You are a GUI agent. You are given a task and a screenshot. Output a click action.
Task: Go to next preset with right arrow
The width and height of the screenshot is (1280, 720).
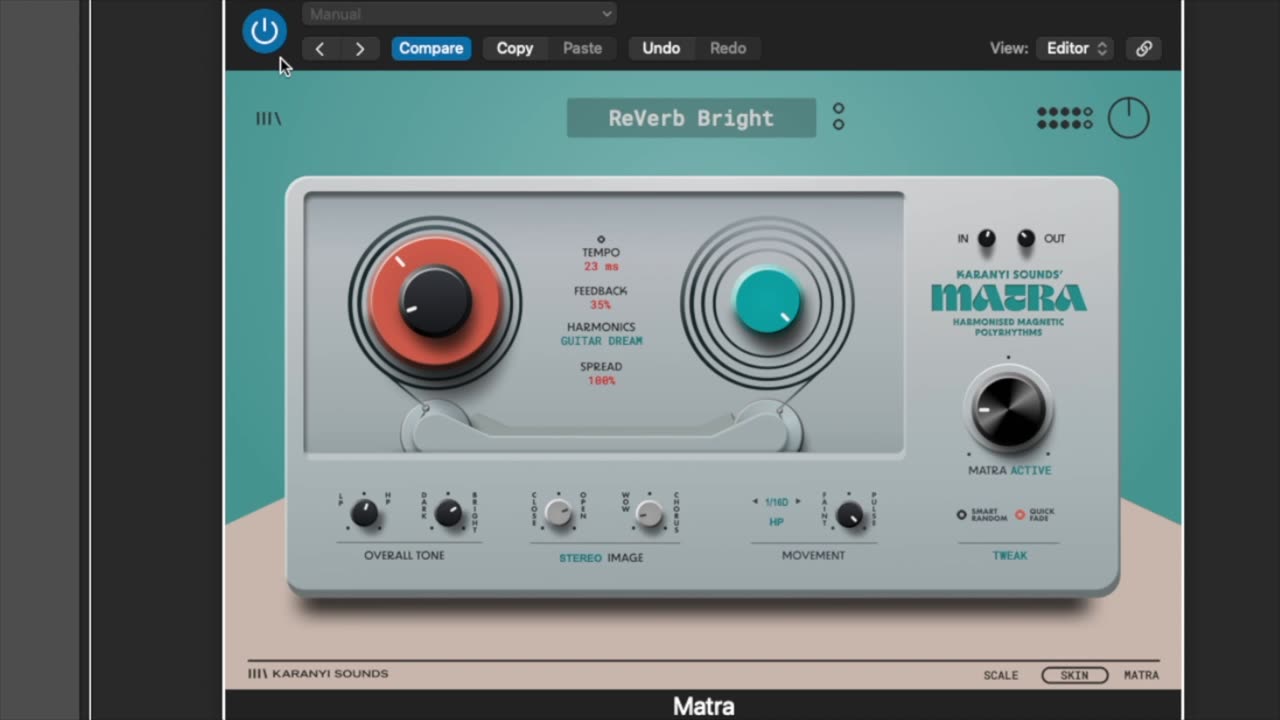pyautogui.click(x=360, y=48)
